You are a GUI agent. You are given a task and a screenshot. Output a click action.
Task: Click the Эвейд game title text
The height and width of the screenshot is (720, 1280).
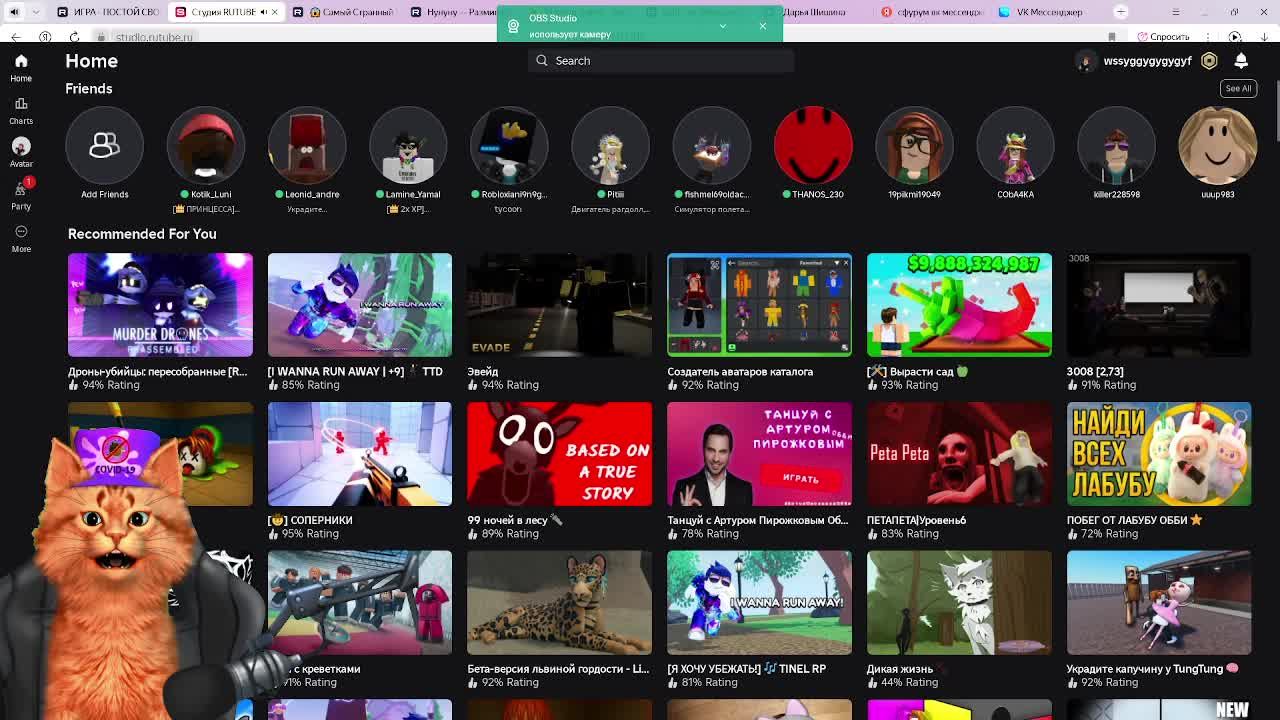coord(482,371)
